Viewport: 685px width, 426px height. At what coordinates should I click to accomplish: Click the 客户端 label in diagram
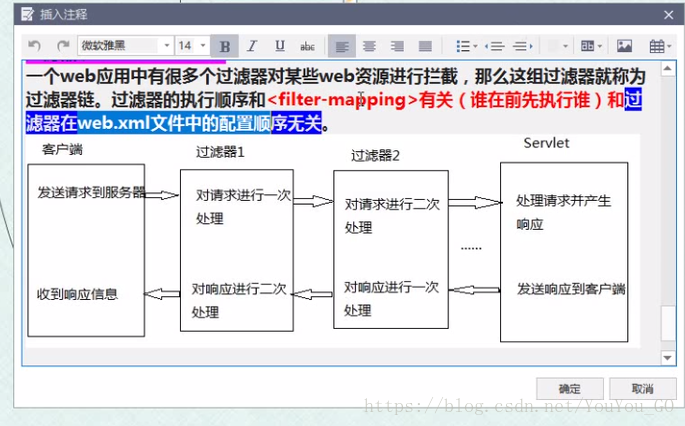point(62,149)
